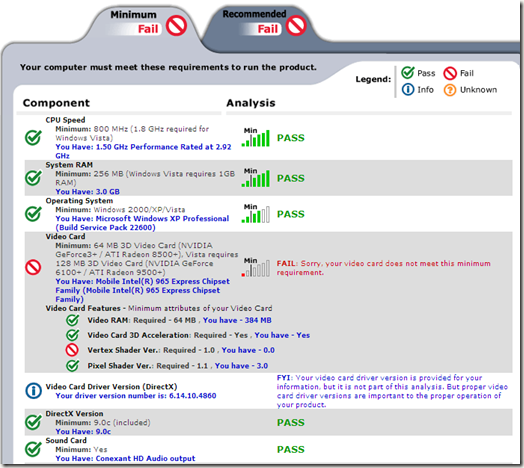Image resolution: width=524 pixels, height=468 pixels.
Task: Click the PASS result for DirectX Version
Action: [x=291, y=423]
